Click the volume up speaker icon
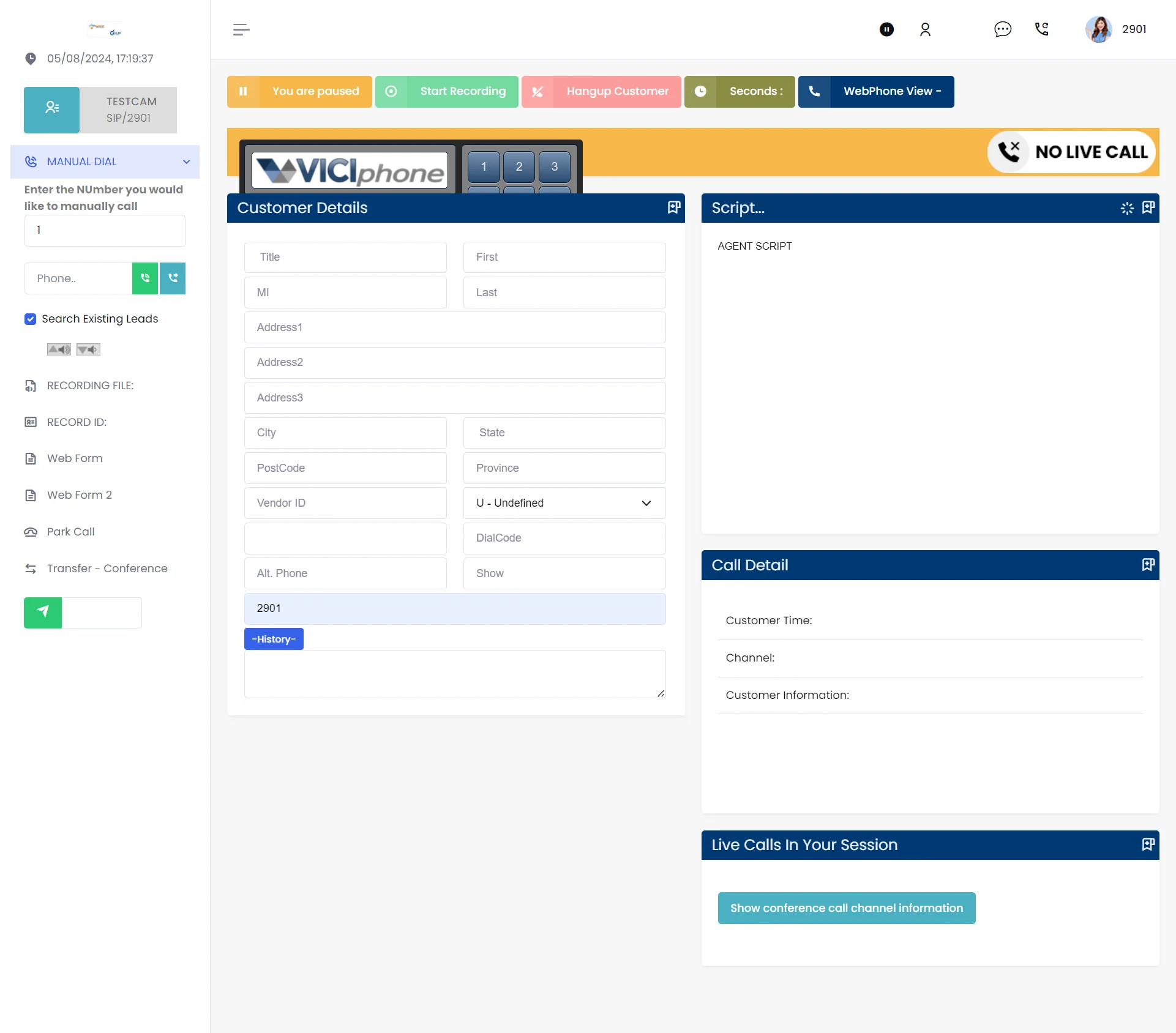 point(59,349)
